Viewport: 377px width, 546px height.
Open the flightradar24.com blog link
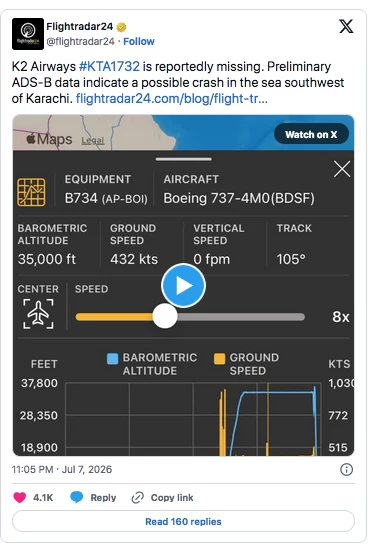point(172,99)
